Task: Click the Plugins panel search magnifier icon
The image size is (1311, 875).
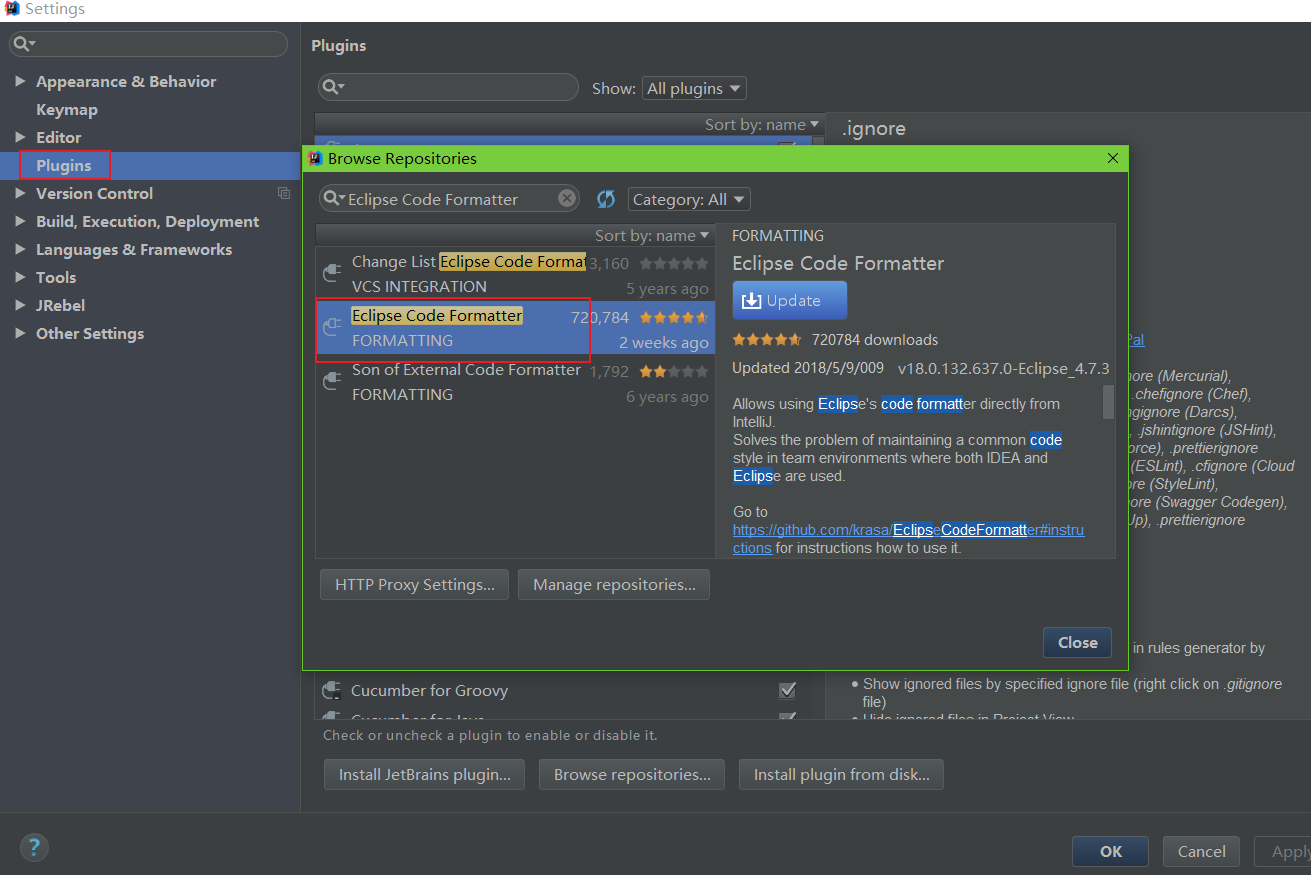Action: tap(333, 88)
